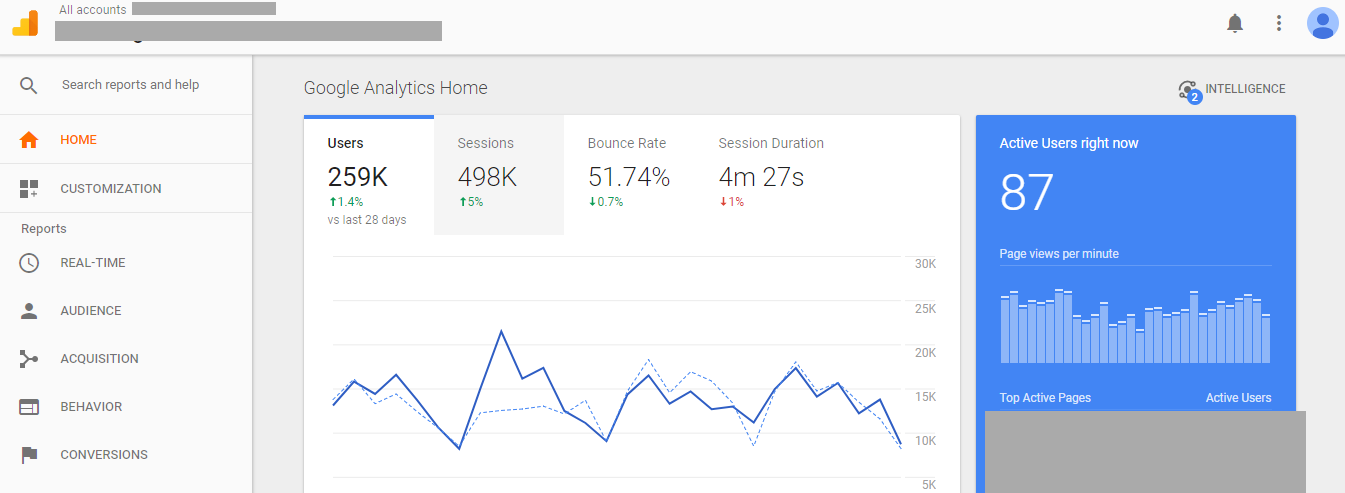Image resolution: width=1345 pixels, height=493 pixels.
Task: Click the page views per minute bar chart
Action: [1135, 326]
